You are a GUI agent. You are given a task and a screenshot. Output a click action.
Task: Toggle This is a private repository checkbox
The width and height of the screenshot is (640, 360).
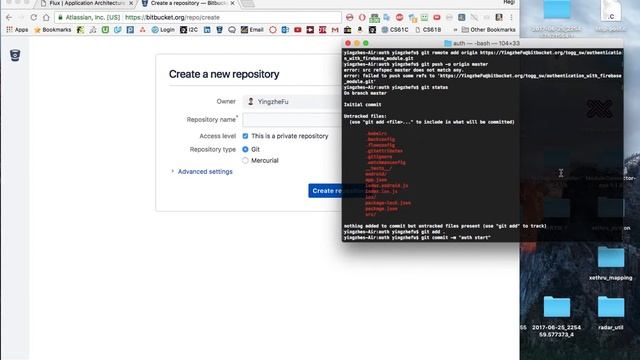(x=245, y=136)
